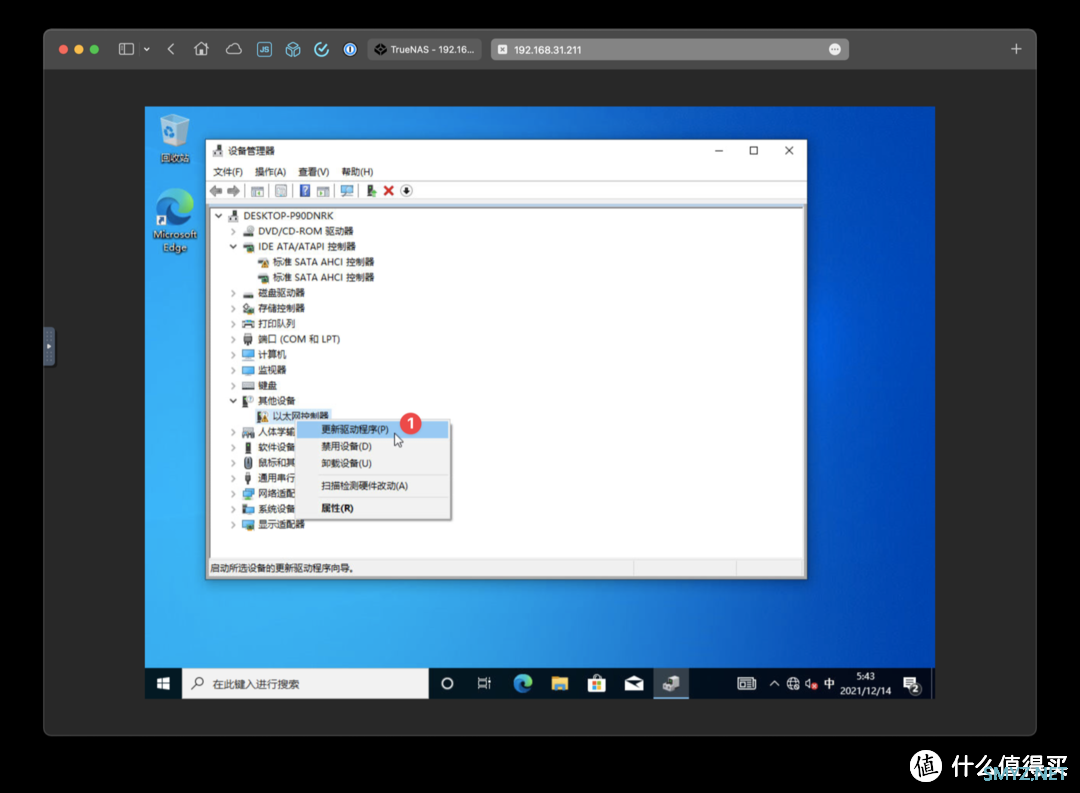Viewport: 1080px width, 793px height.
Task: Click the Update driver toolbar icon
Action: (371, 191)
